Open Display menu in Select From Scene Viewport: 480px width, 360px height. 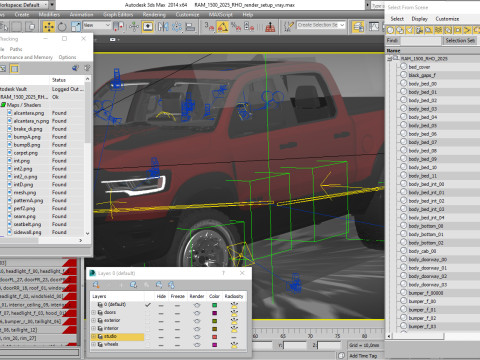[419, 19]
